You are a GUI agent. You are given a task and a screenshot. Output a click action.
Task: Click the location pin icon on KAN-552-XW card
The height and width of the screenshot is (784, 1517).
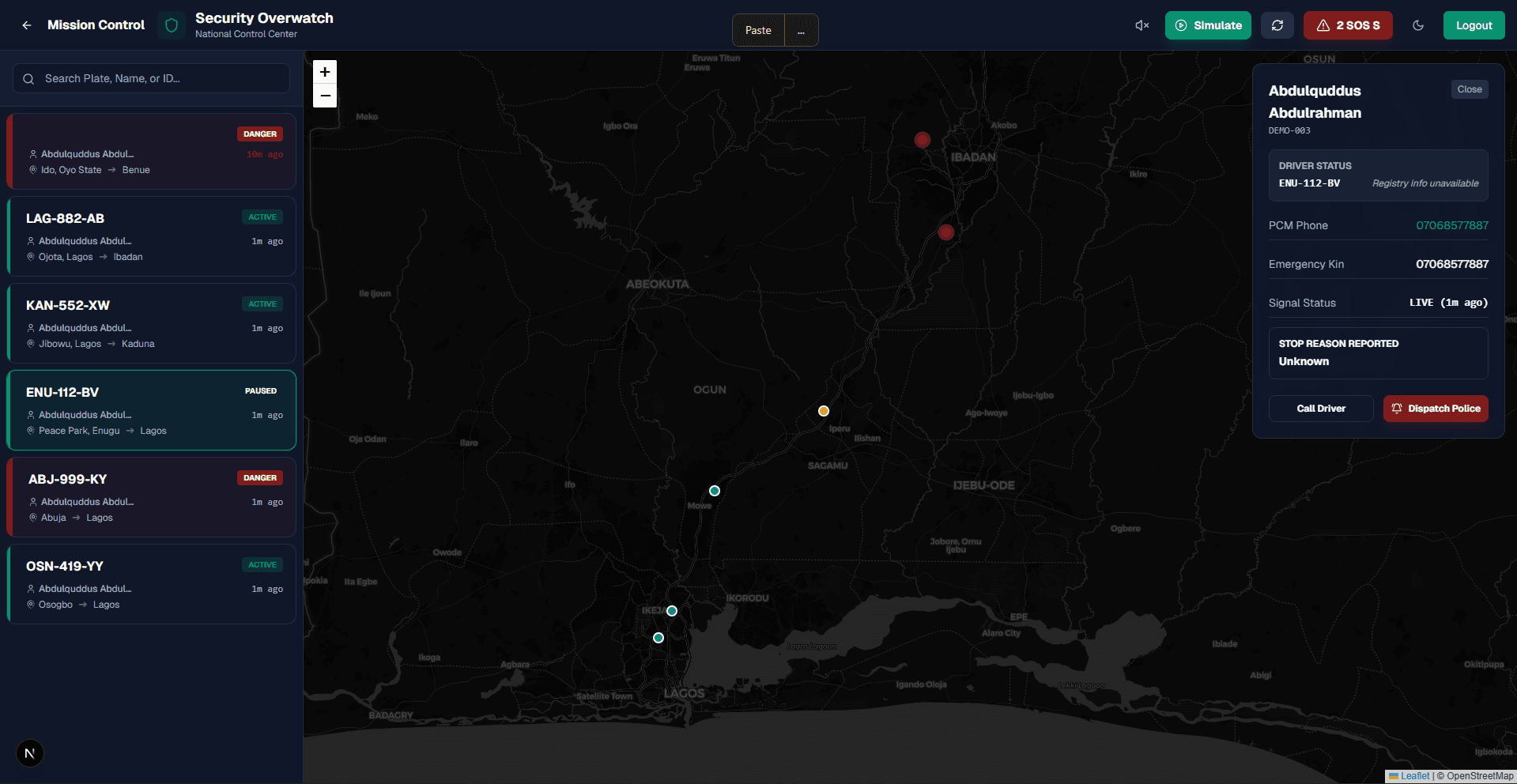31,344
